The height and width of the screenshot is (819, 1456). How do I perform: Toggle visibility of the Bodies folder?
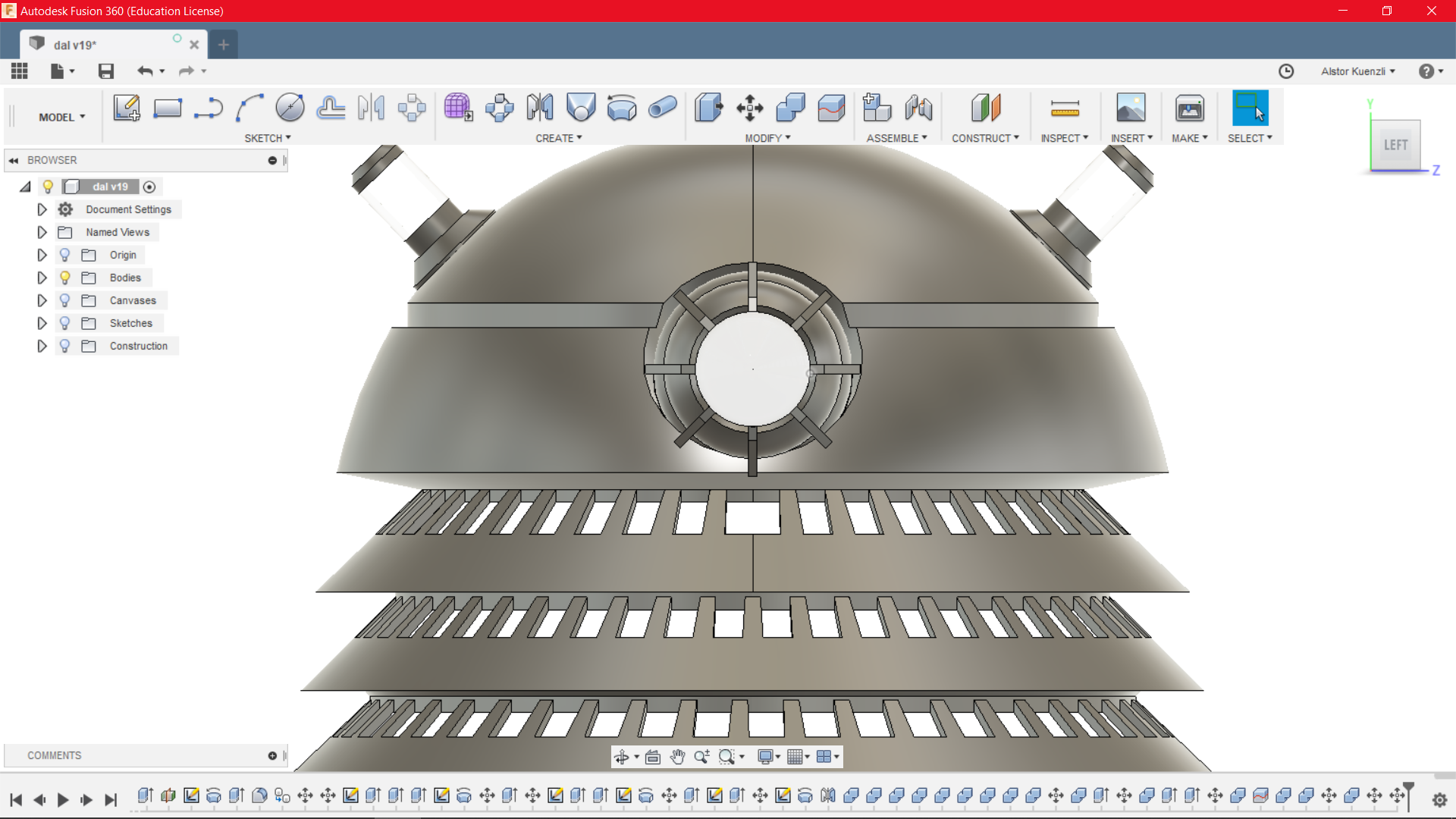tap(65, 278)
